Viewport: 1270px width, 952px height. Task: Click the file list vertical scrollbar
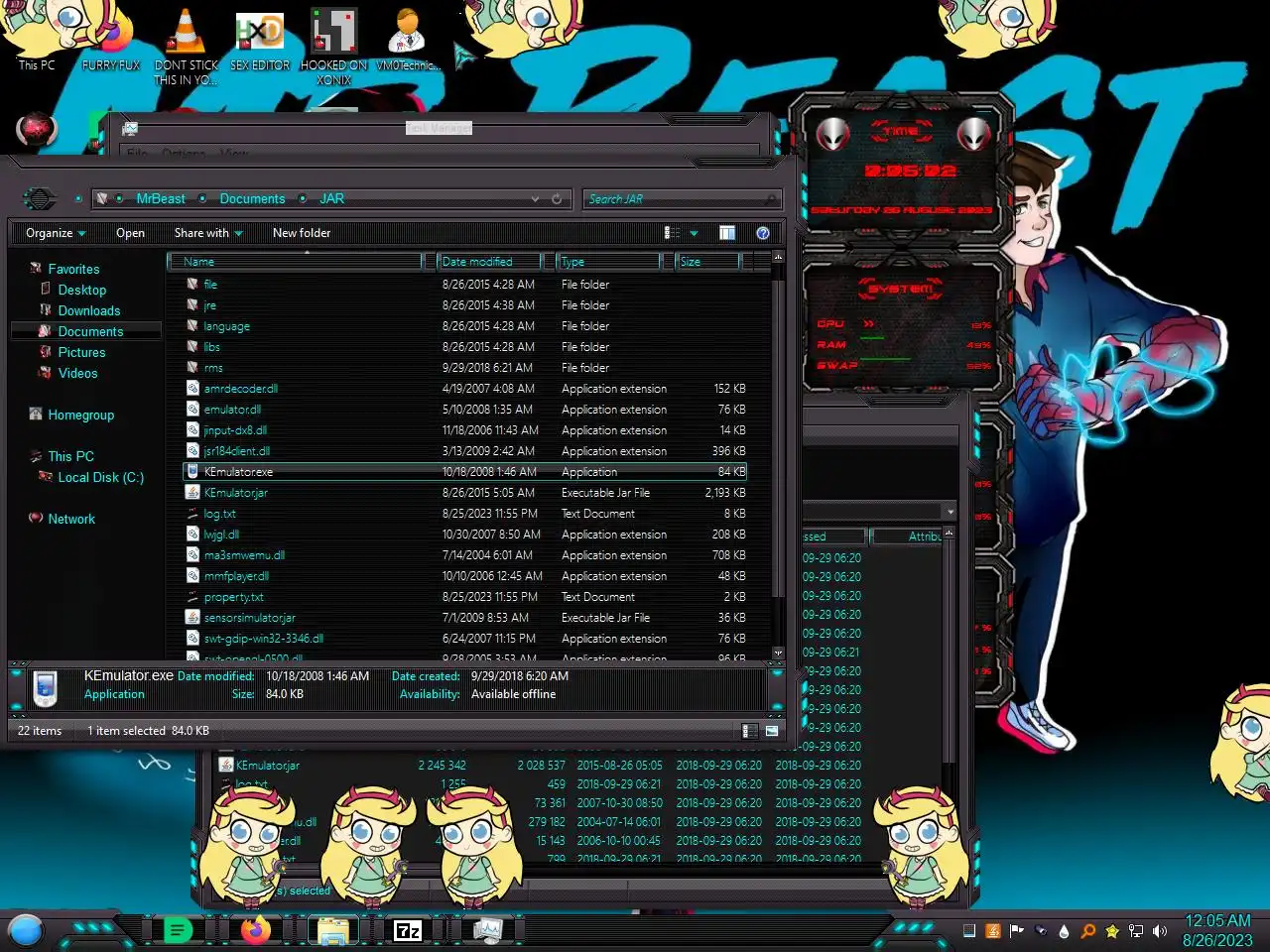(778, 455)
